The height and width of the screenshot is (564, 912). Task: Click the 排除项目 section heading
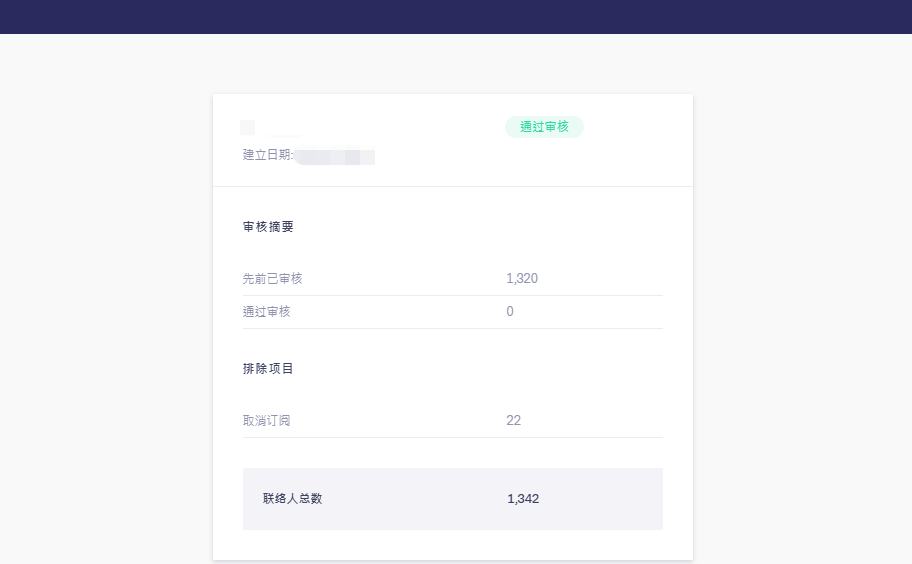pyautogui.click(x=268, y=369)
